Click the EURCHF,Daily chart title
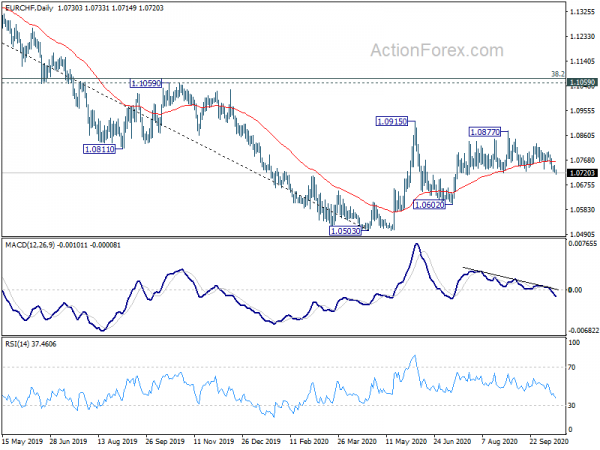The height and width of the screenshot is (450, 600). [29, 8]
